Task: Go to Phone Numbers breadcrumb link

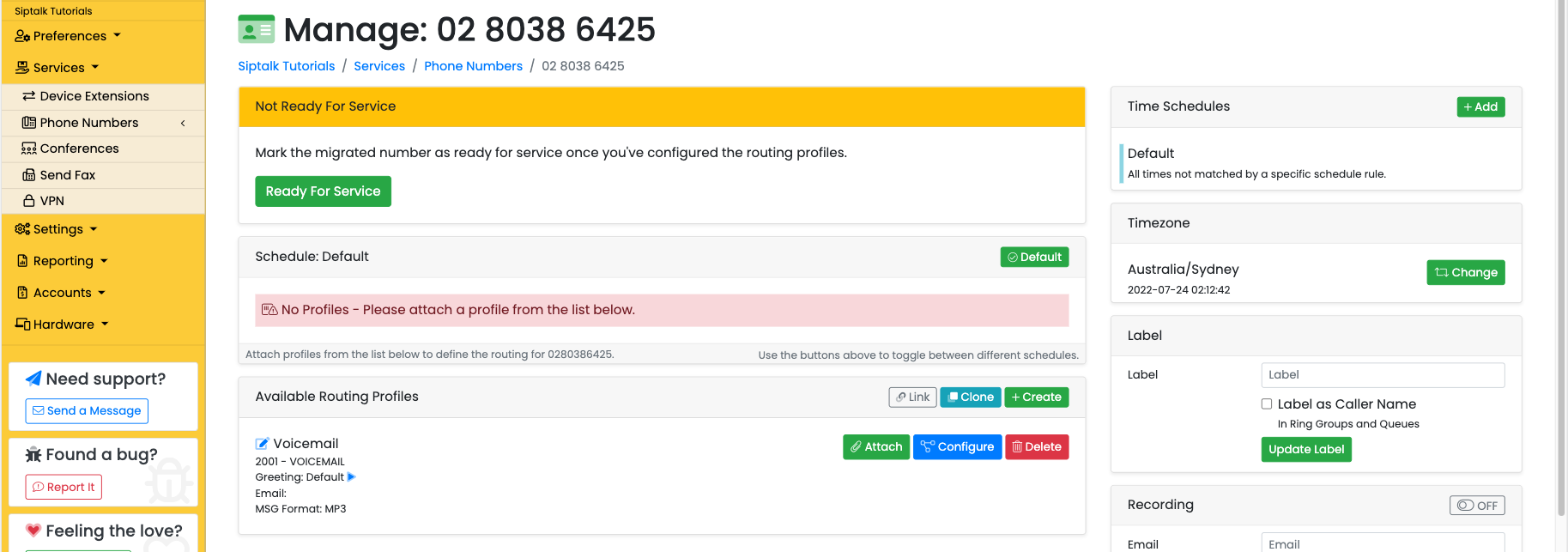Action: point(473,66)
